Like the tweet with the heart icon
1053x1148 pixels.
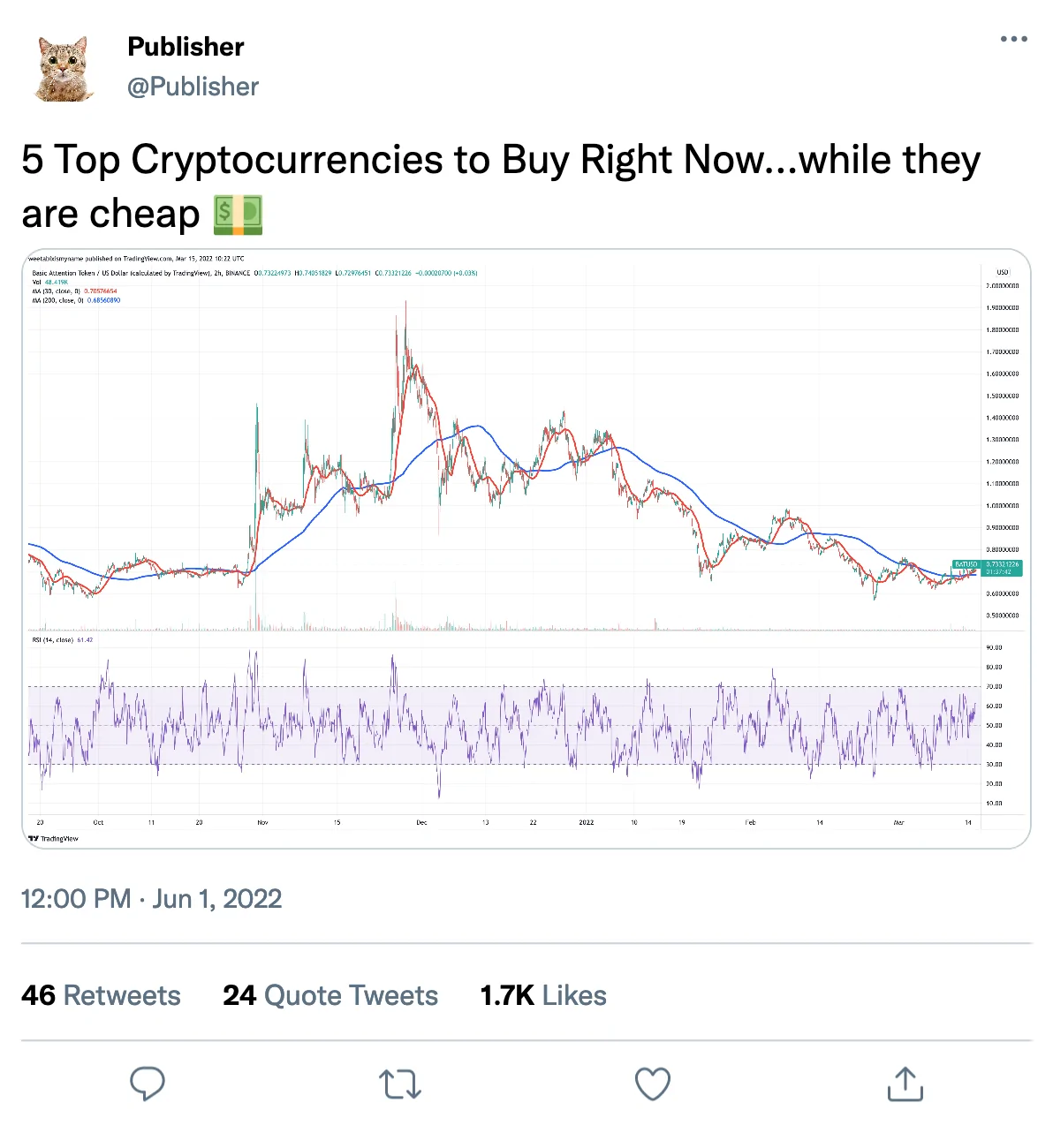point(653,1084)
